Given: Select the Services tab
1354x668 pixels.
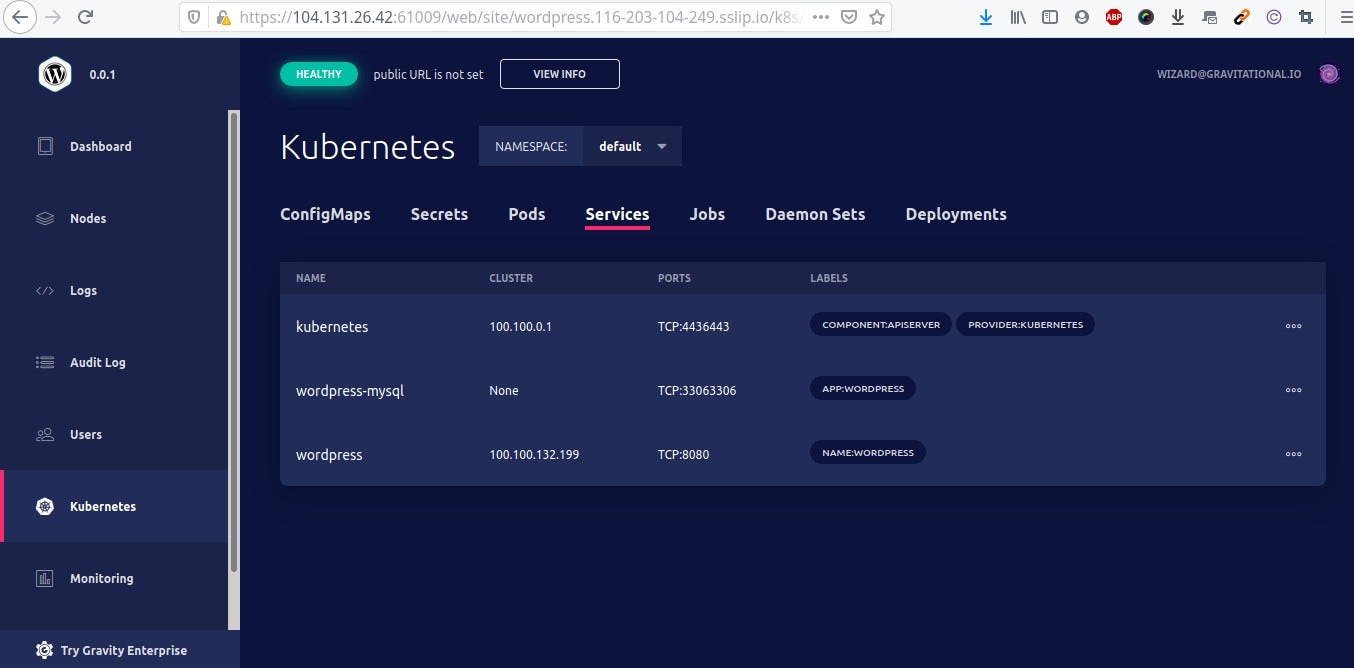Looking at the screenshot, I should [x=617, y=214].
